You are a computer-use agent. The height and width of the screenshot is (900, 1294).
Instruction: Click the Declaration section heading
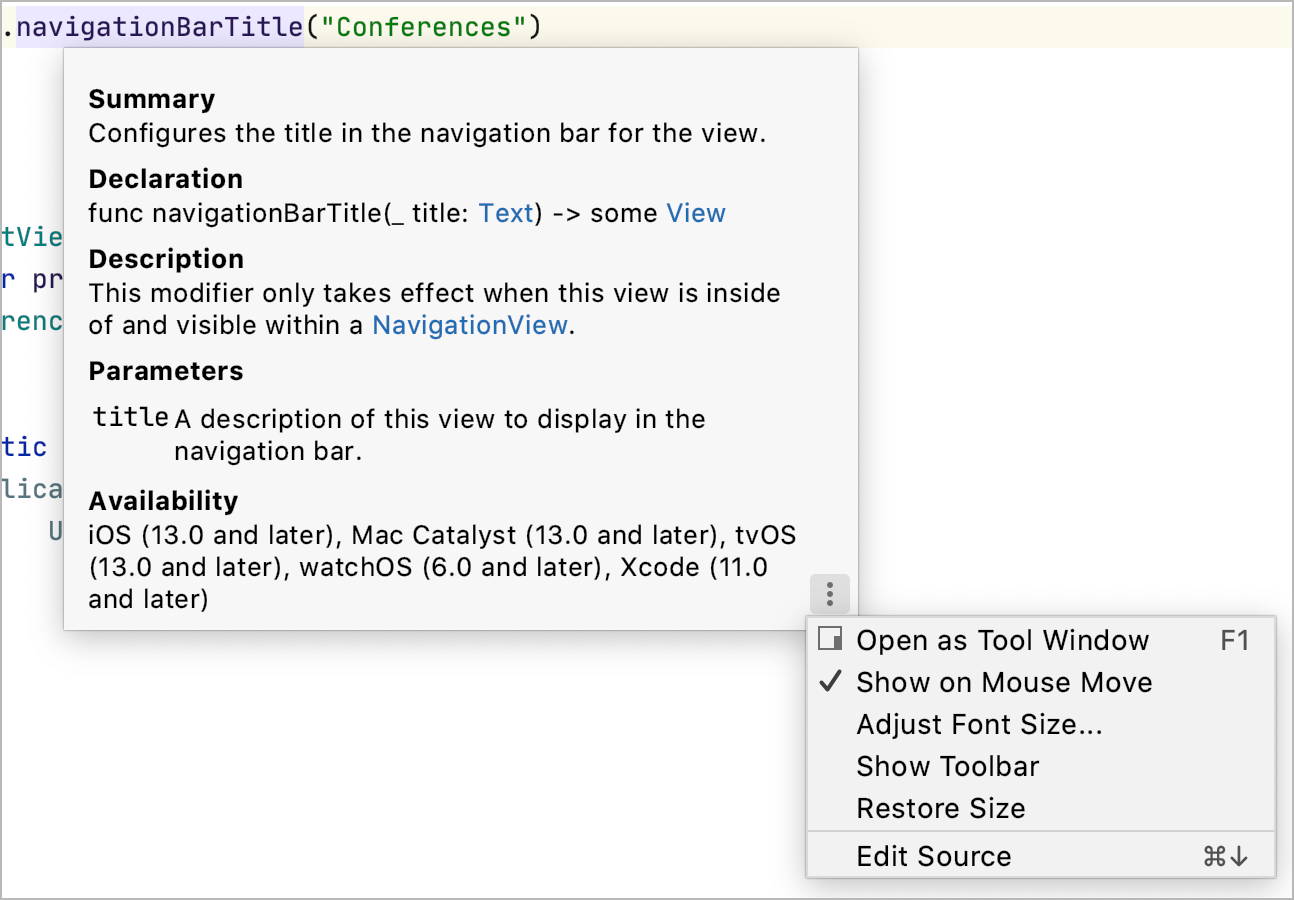coord(165,179)
